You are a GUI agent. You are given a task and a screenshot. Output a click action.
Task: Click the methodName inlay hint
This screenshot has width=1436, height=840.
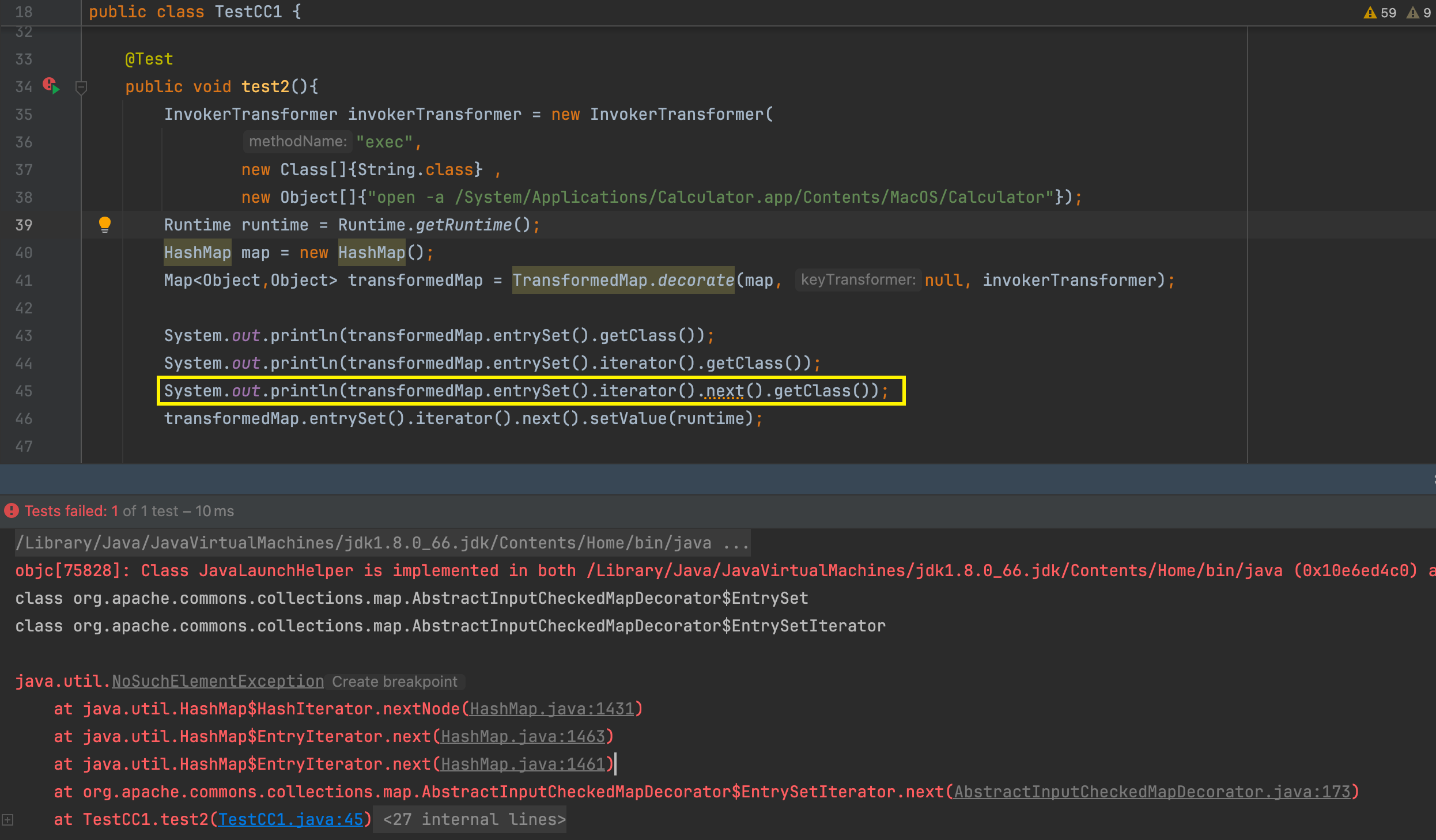(x=297, y=142)
